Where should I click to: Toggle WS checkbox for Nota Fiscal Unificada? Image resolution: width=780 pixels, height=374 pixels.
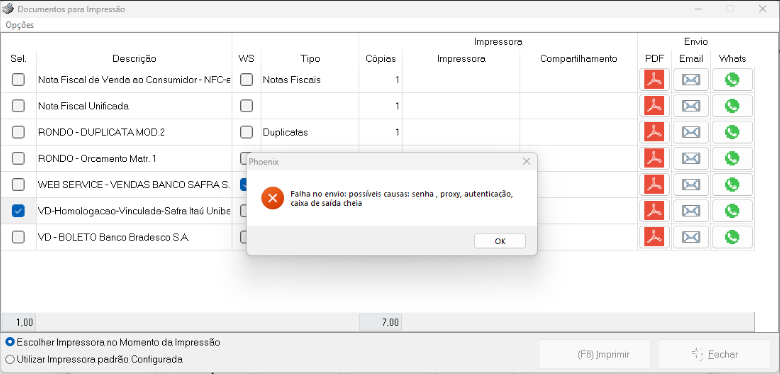246,106
